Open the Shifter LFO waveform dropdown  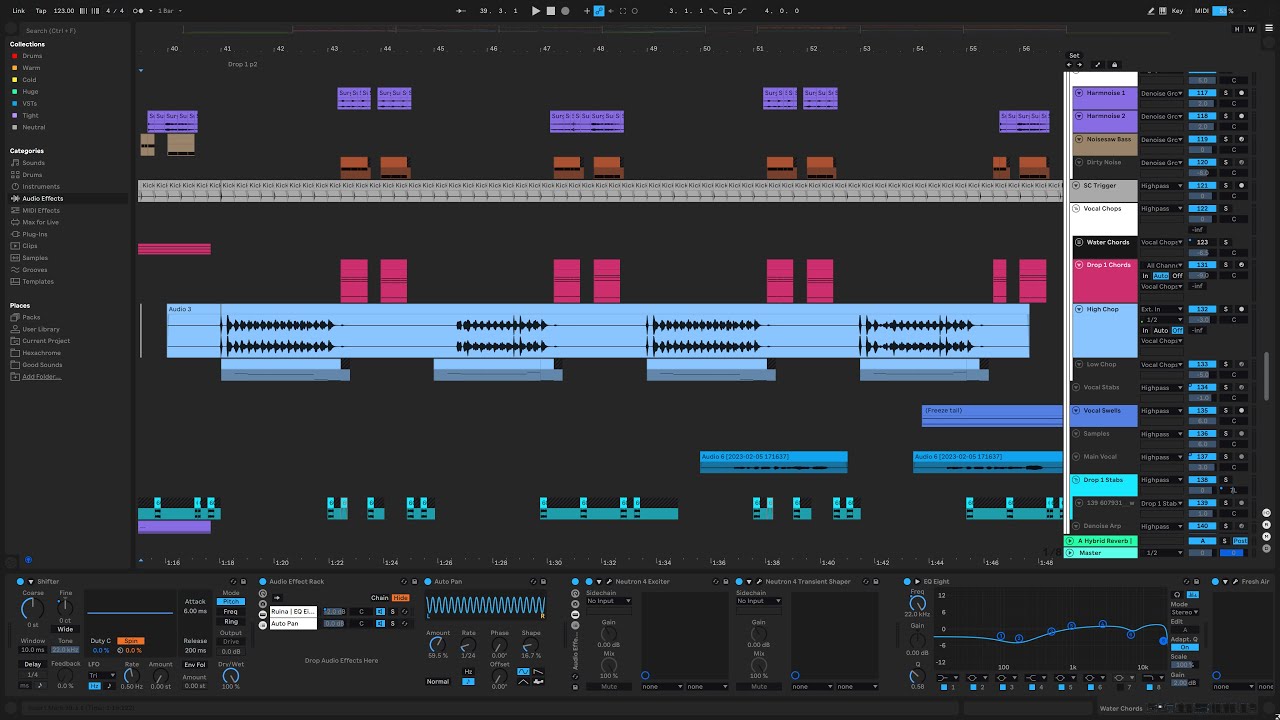point(101,676)
